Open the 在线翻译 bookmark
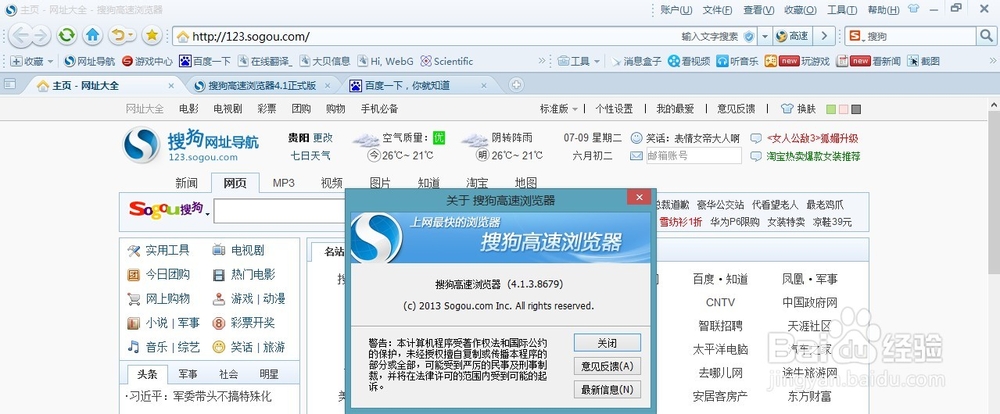Image resolution: width=1000 pixels, height=414 pixels. point(265,61)
